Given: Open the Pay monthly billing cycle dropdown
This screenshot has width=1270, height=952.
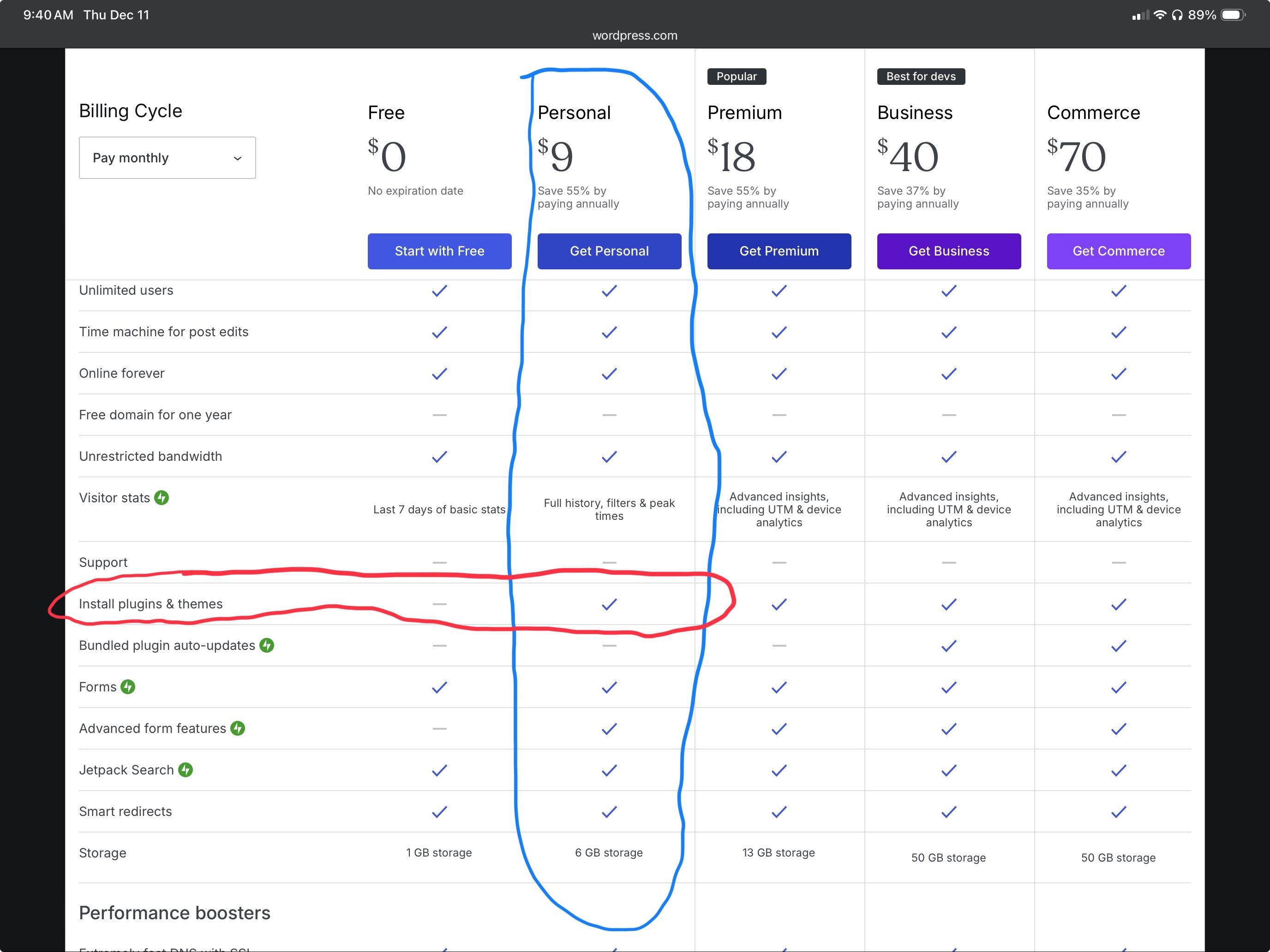Looking at the screenshot, I should coord(167,158).
